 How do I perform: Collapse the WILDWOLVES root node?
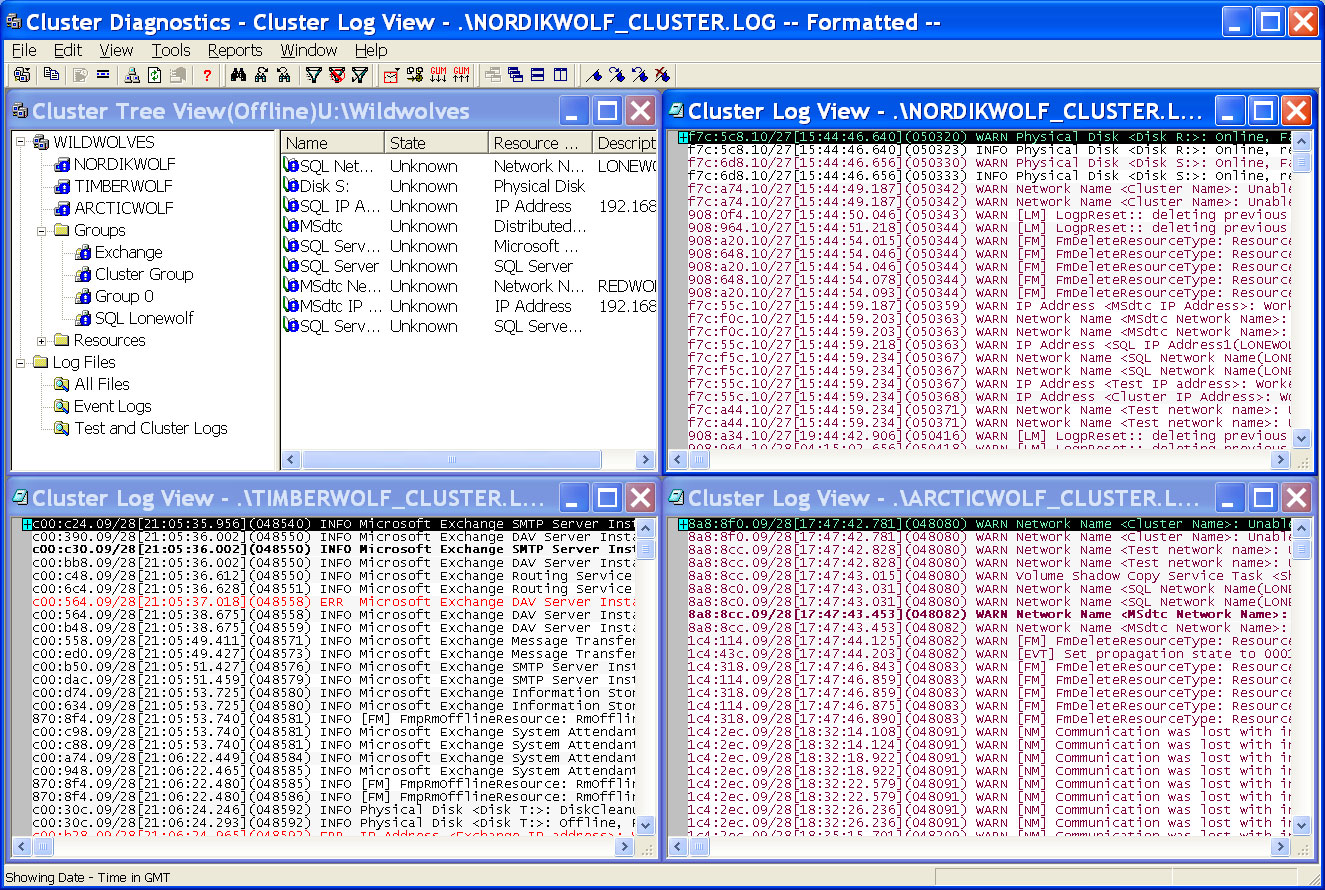[x=21, y=142]
